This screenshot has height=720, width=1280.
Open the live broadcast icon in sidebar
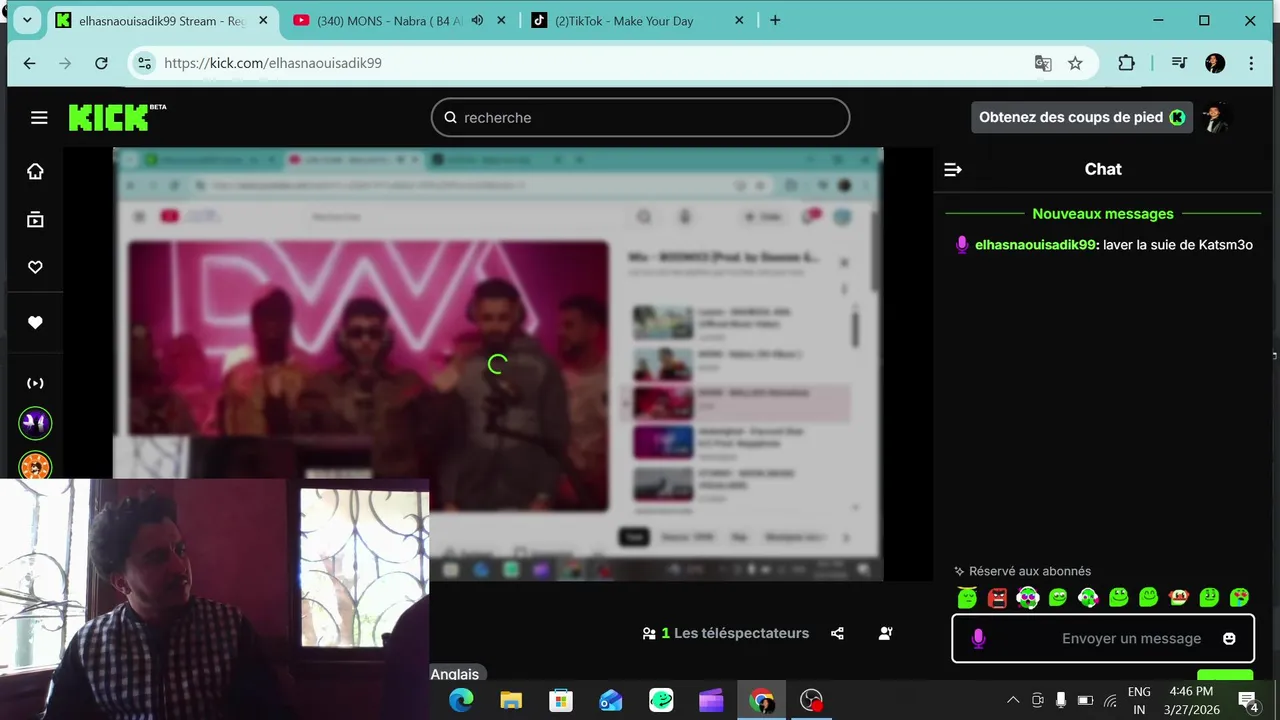click(x=35, y=383)
